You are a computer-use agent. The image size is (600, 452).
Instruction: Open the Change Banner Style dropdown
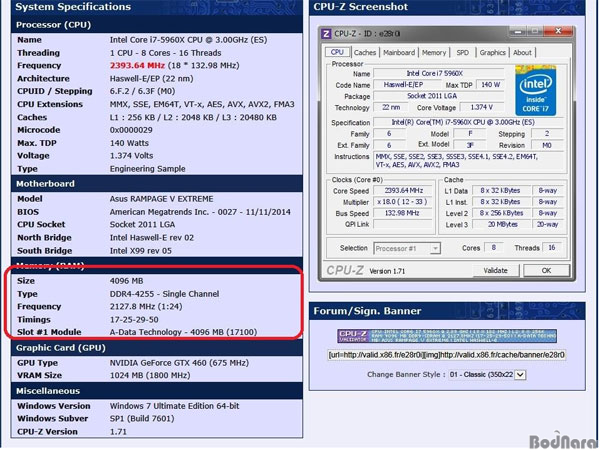[x=487, y=374]
